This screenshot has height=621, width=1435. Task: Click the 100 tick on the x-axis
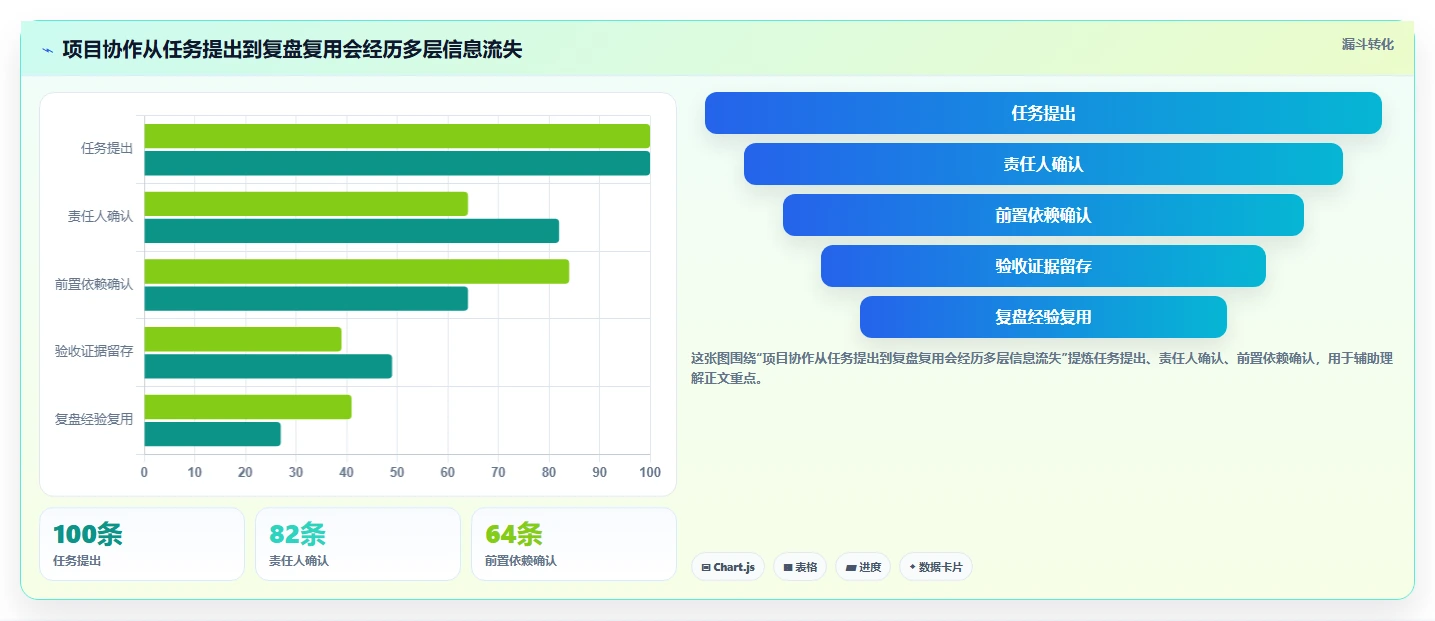650,472
